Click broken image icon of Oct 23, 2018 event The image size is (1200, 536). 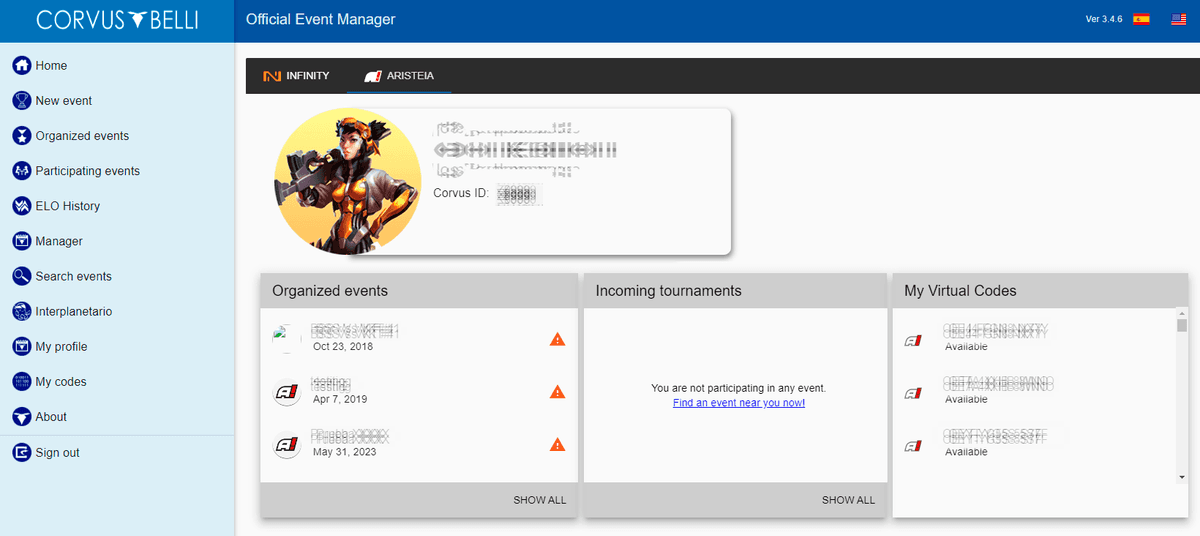click(x=288, y=340)
